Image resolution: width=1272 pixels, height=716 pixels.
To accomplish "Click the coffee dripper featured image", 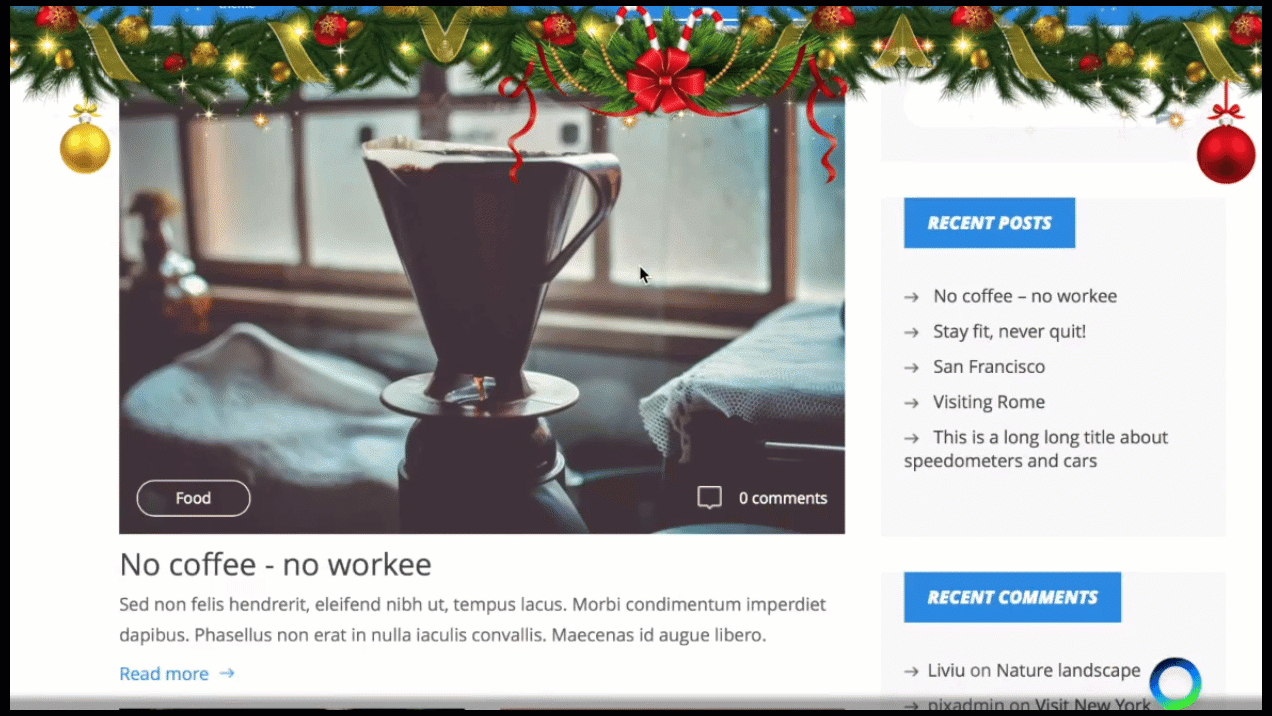I will [482, 310].
